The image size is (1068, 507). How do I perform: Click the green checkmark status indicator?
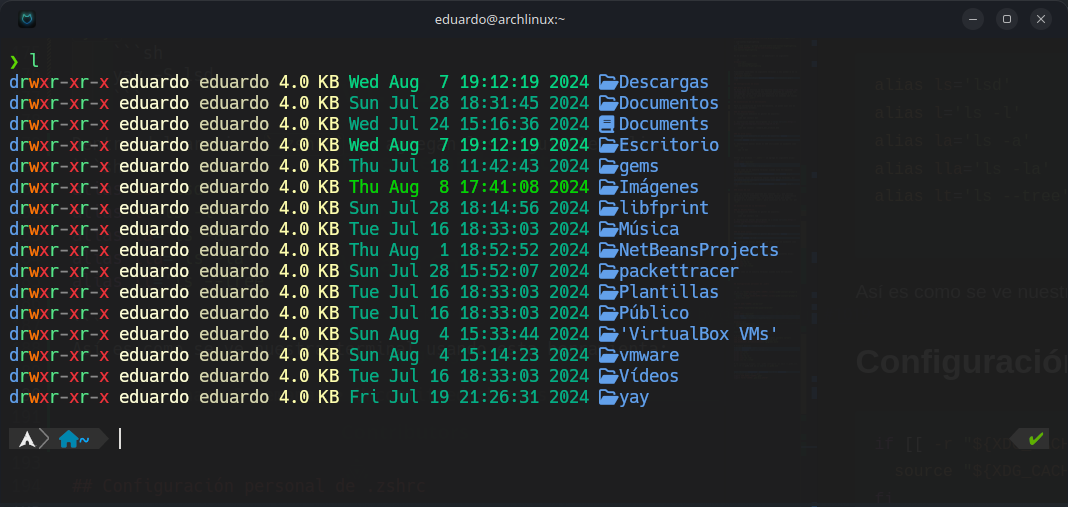pyautogui.click(x=1035, y=439)
